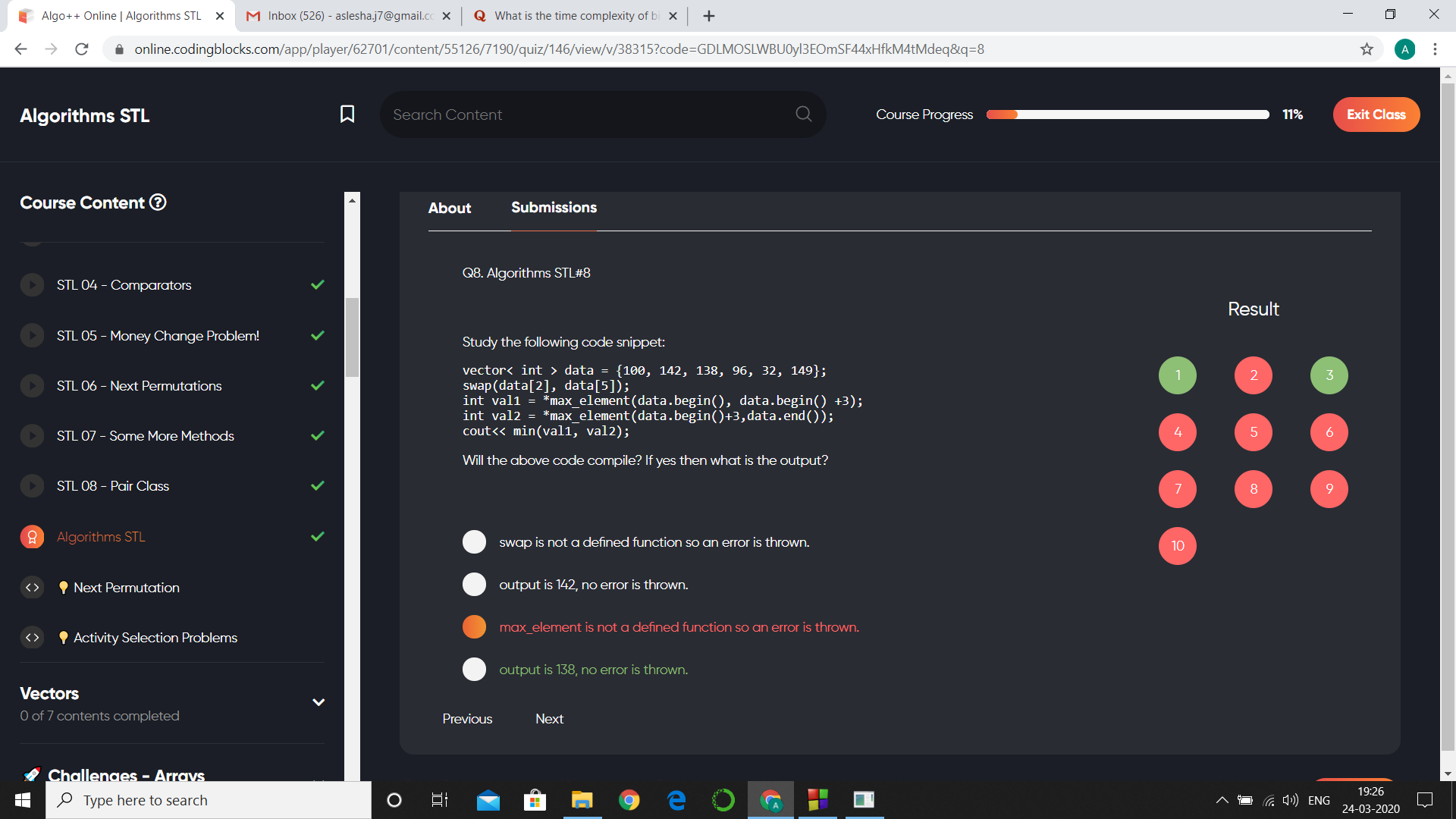The height and width of the screenshot is (819, 1456).
Task: Close the Gmail Inbox browser tab
Action: point(446,16)
